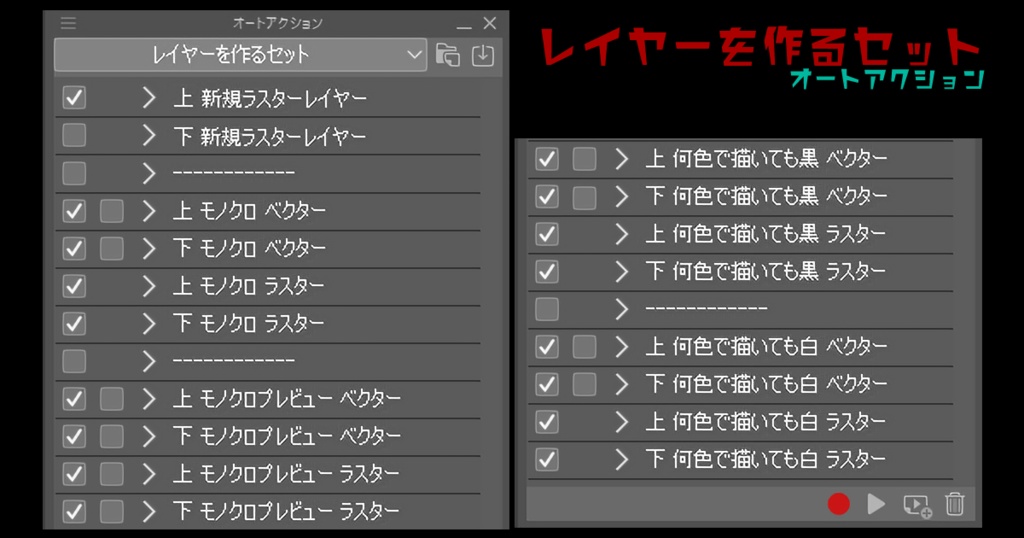Expand the 下 新規ラスターレイヤー action steps
The height and width of the screenshot is (538, 1024).
click(150, 136)
